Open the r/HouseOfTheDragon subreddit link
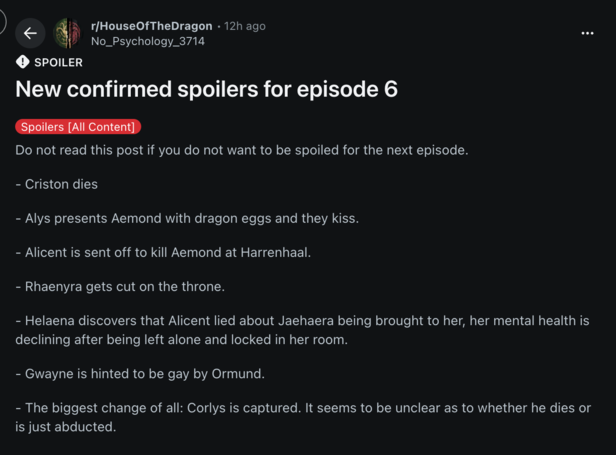Viewport: 616px width, 455px height. point(152,26)
